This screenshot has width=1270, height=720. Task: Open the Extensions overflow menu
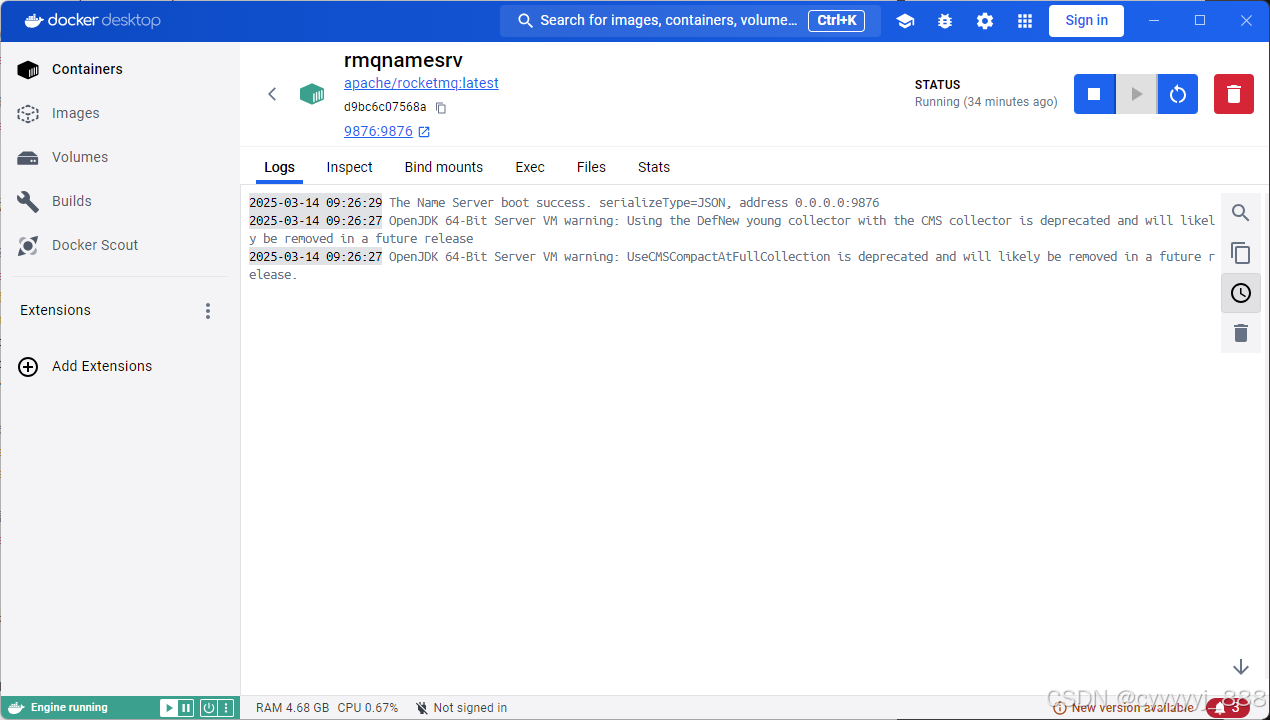207,310
